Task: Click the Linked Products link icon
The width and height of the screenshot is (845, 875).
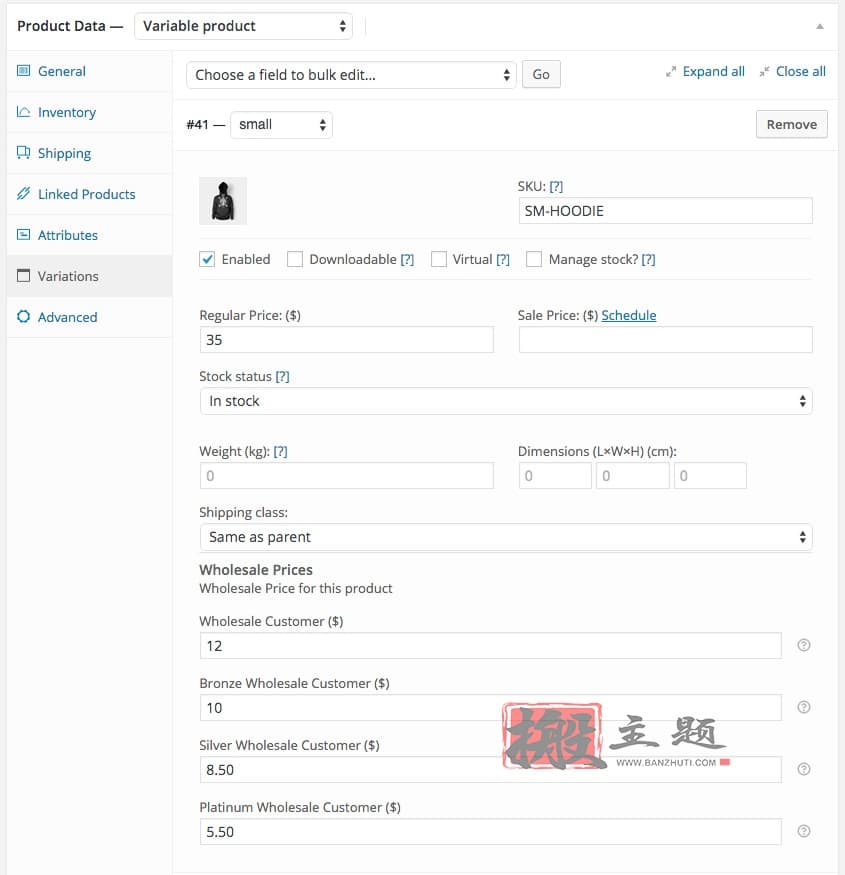Action: 23,194
